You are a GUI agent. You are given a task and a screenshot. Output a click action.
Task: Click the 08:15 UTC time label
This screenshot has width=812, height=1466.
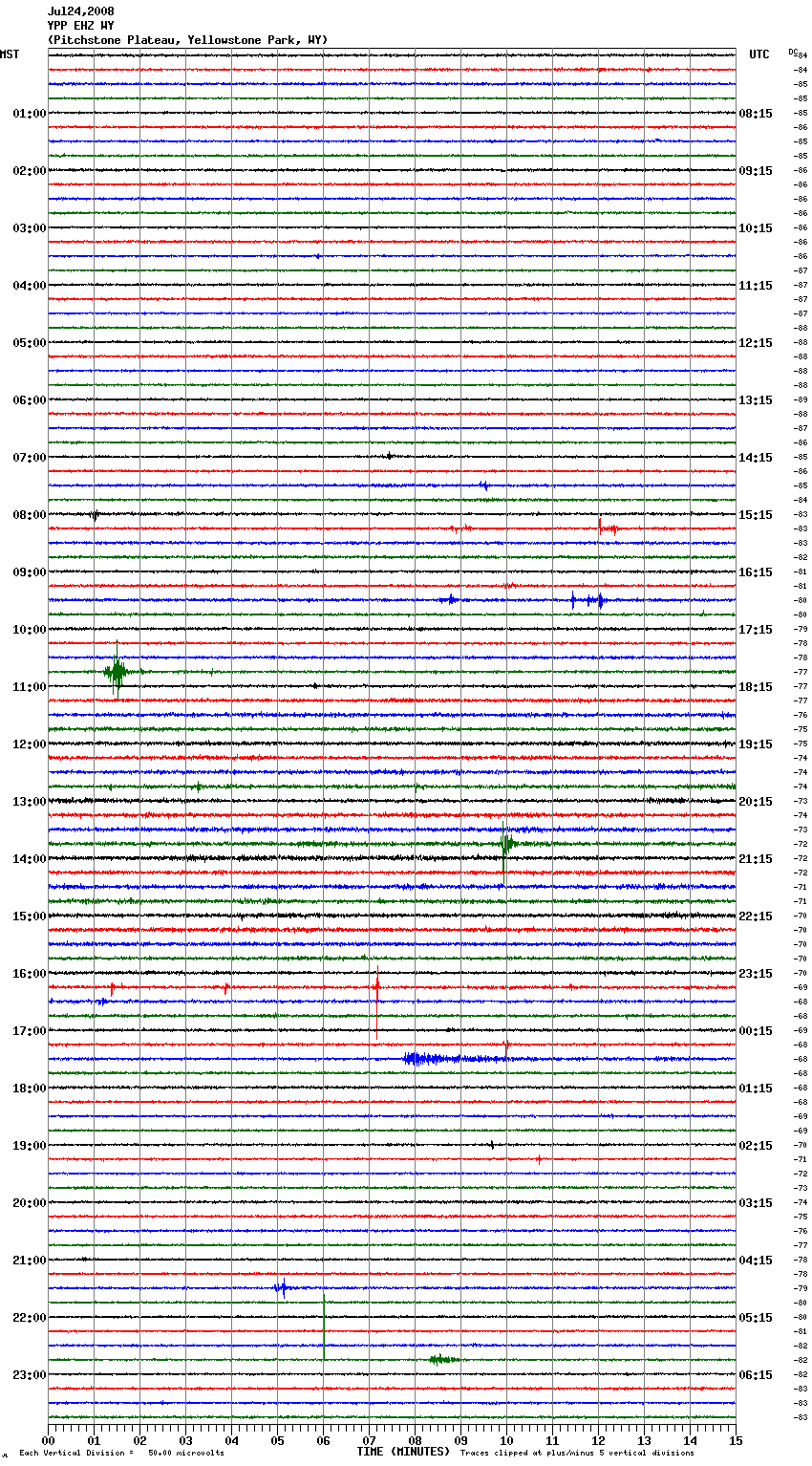click(756, 114)
